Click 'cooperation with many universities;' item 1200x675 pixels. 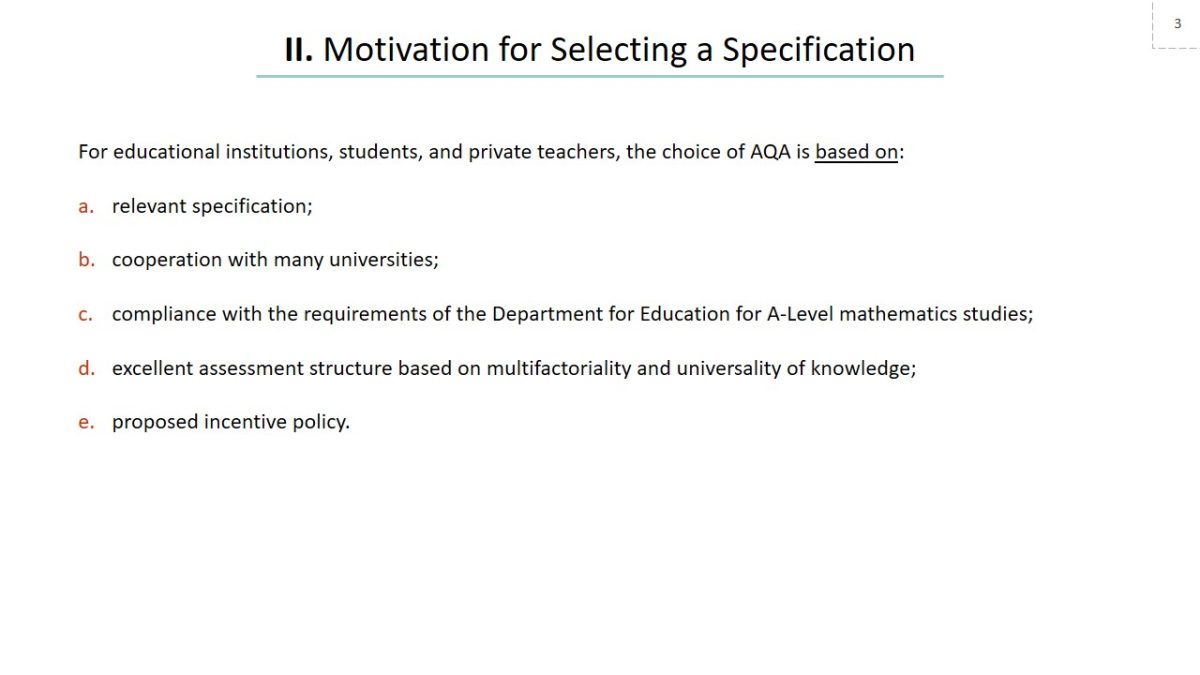coord(275,260)
